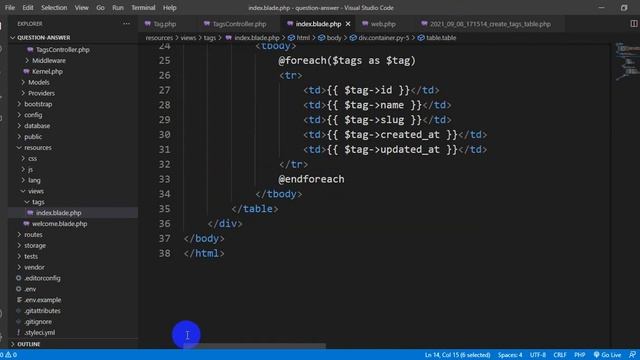Image resolution: width=640 pixels, height=360 pixels.
Task: Switch to the TagsController.php tab
Action: [239, 24]
